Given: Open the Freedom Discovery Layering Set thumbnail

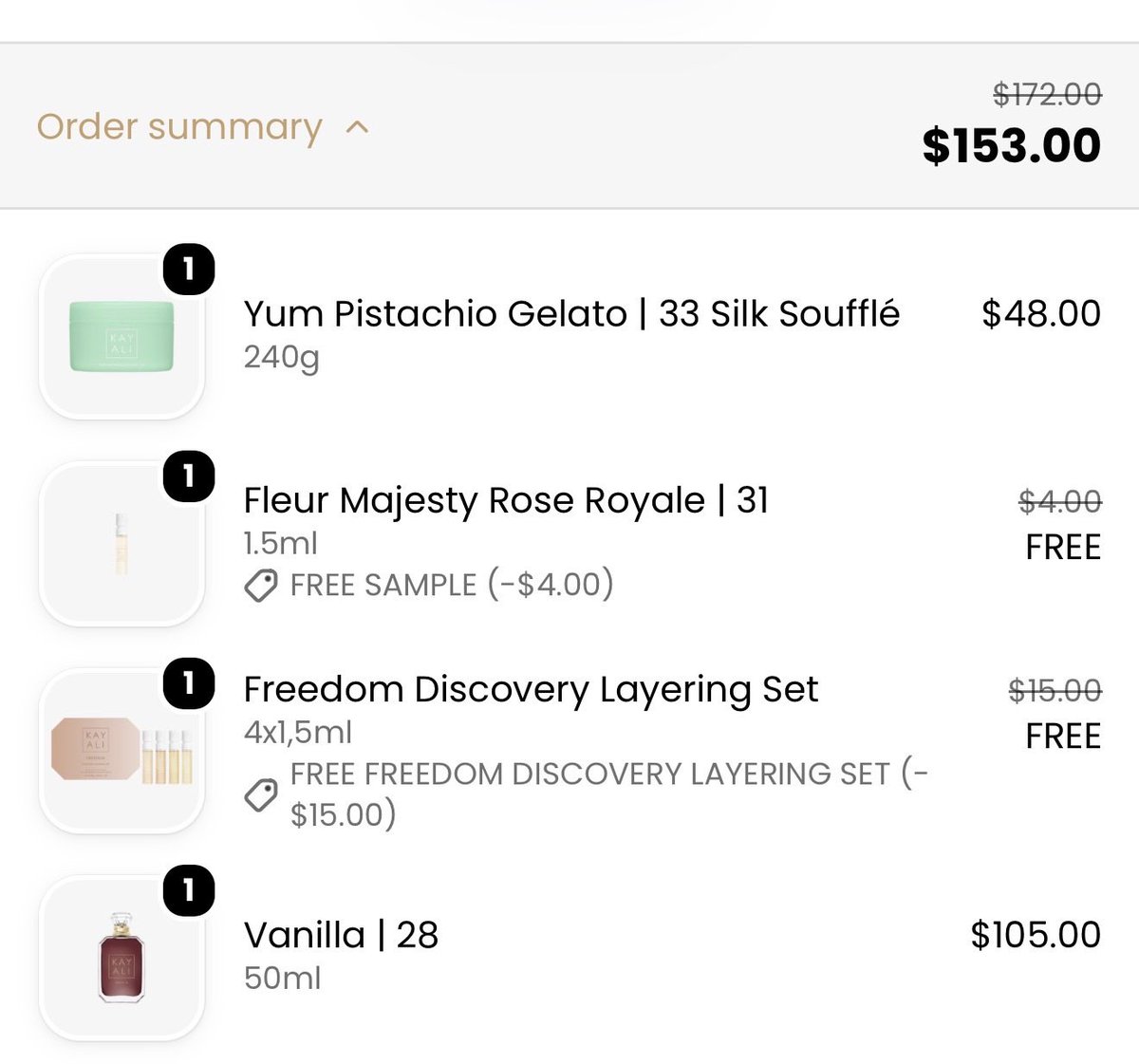Looking at the screenshot, I should 121,751.
